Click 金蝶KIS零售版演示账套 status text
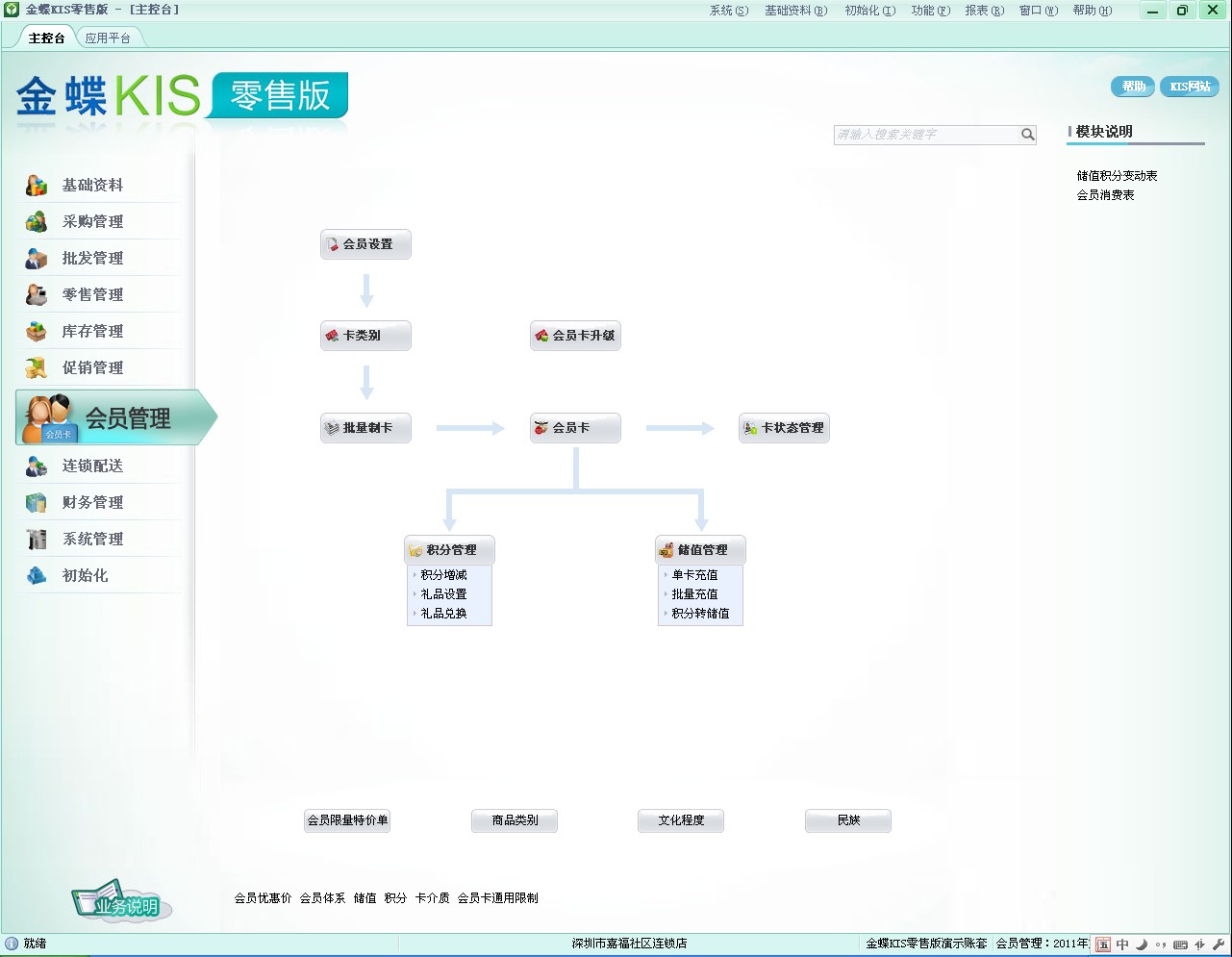The width and height of the screenshot is (1232, 957). 926,944
